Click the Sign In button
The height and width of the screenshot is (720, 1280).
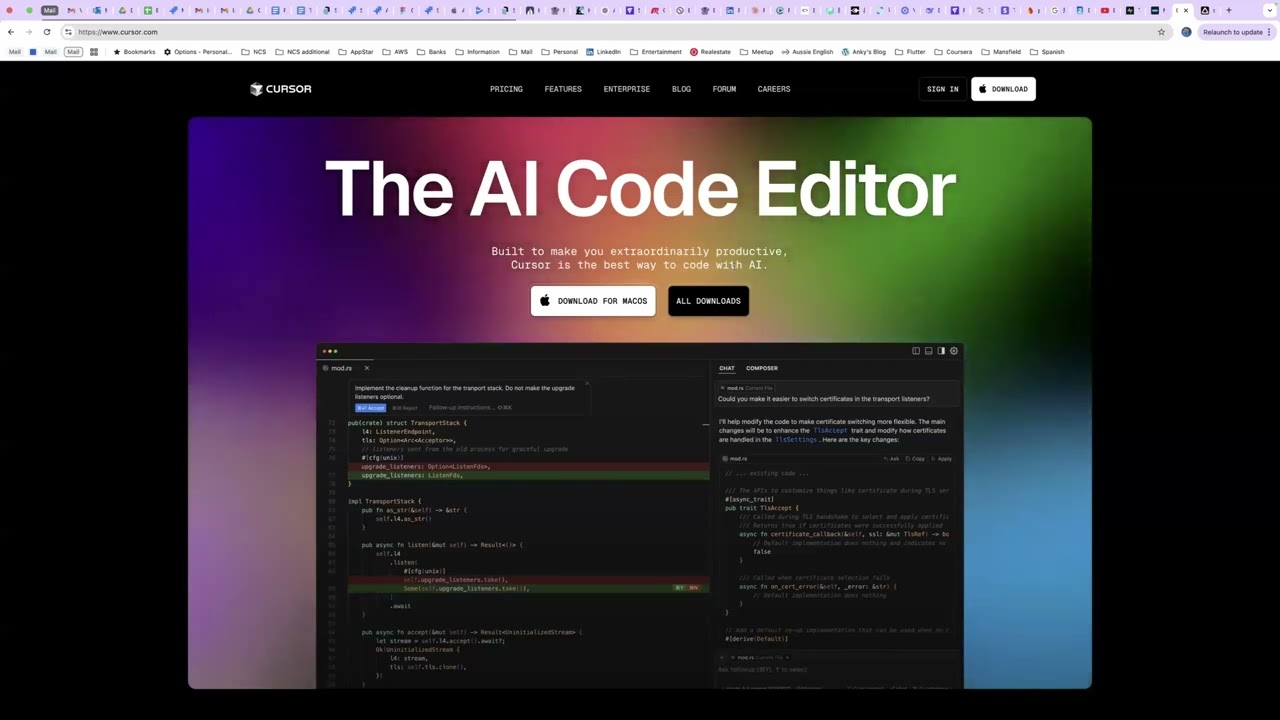[x=943, y=89]
